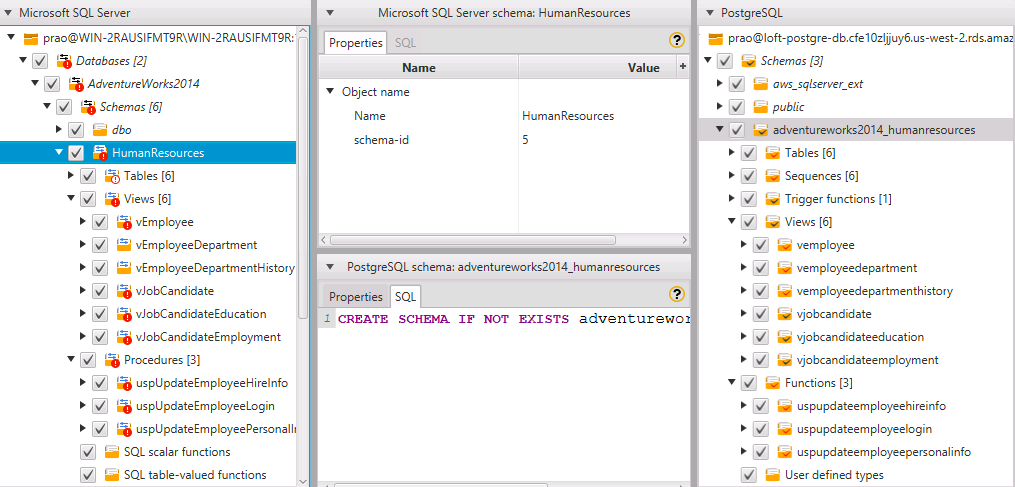Click the uspupdateemployeelogin function icon

click(785, 429)
